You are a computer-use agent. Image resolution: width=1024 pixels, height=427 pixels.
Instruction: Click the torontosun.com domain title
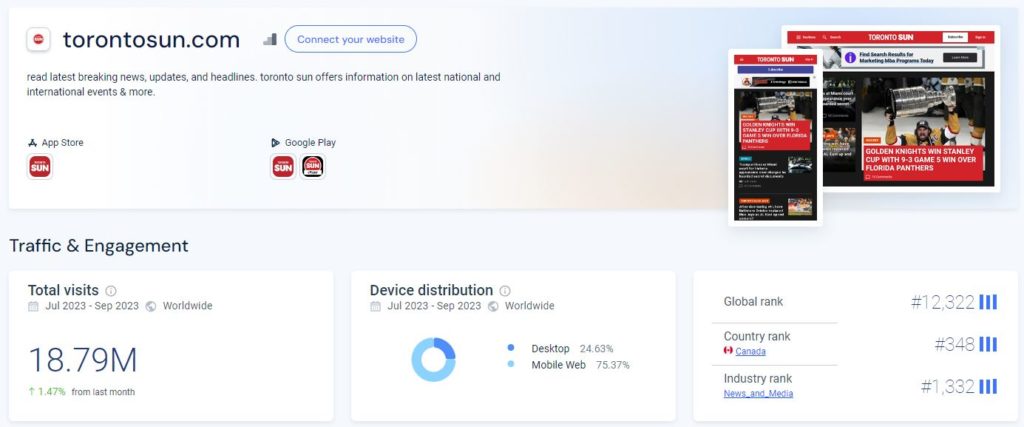(x=152, y=40)
